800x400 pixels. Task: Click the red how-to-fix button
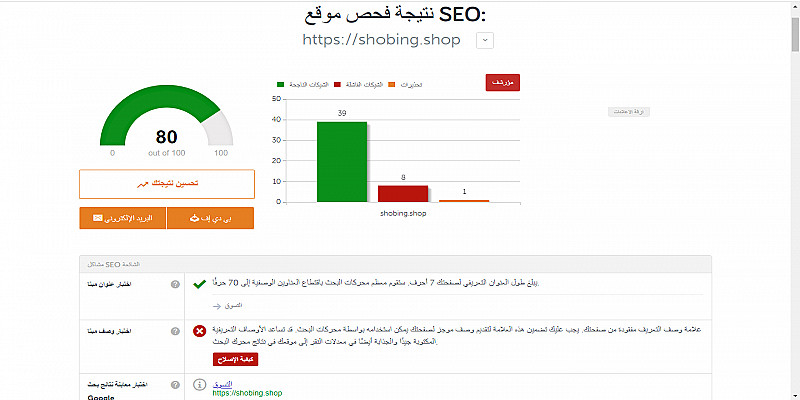pyautogui.click(x=234, y=358)
